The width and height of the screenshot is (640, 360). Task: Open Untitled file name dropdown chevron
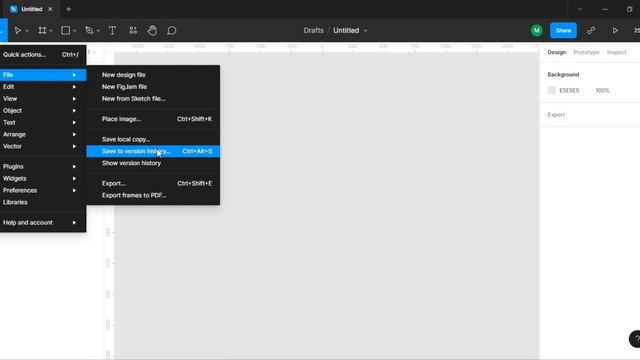(x=365, y=31)
